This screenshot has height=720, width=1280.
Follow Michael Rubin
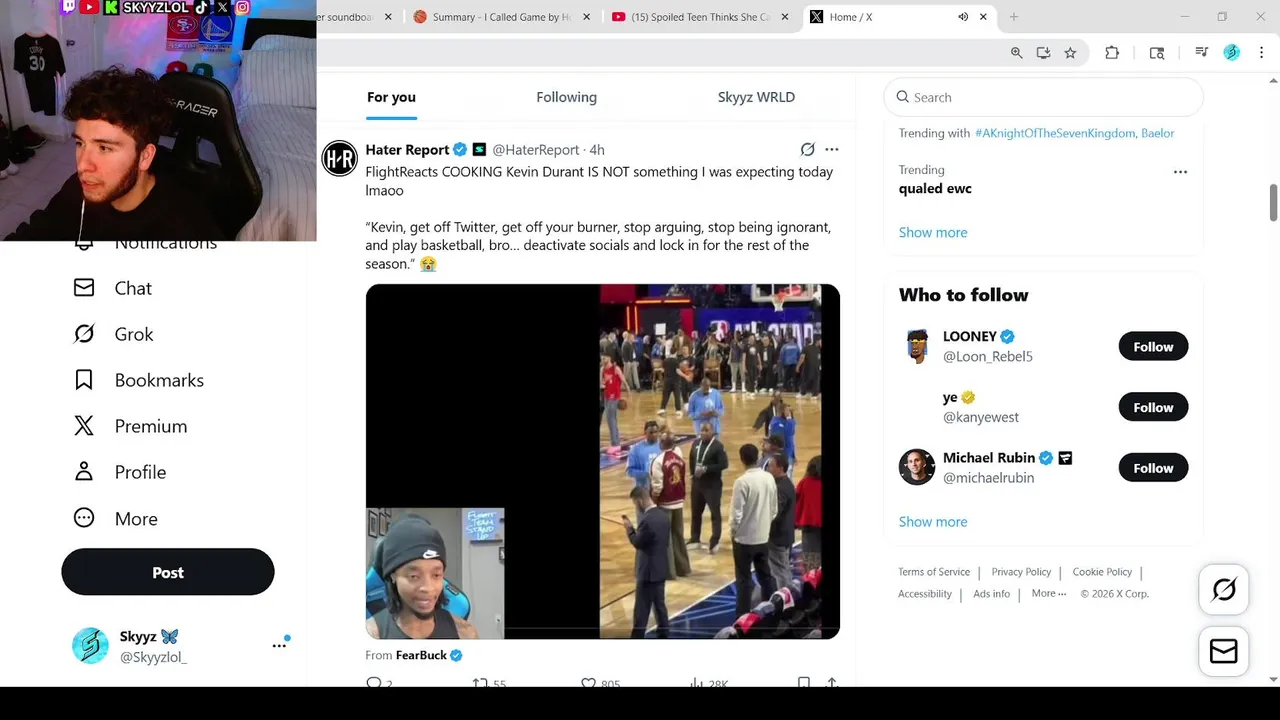pyautogui.click(x=1153, y=468)
